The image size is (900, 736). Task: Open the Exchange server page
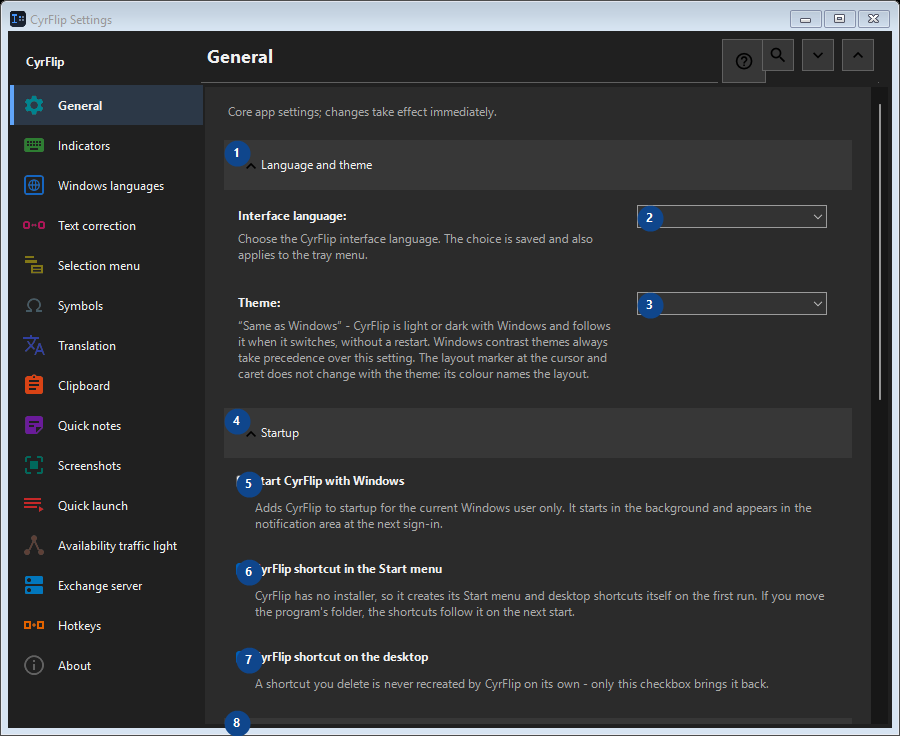[x=107, y=586]
